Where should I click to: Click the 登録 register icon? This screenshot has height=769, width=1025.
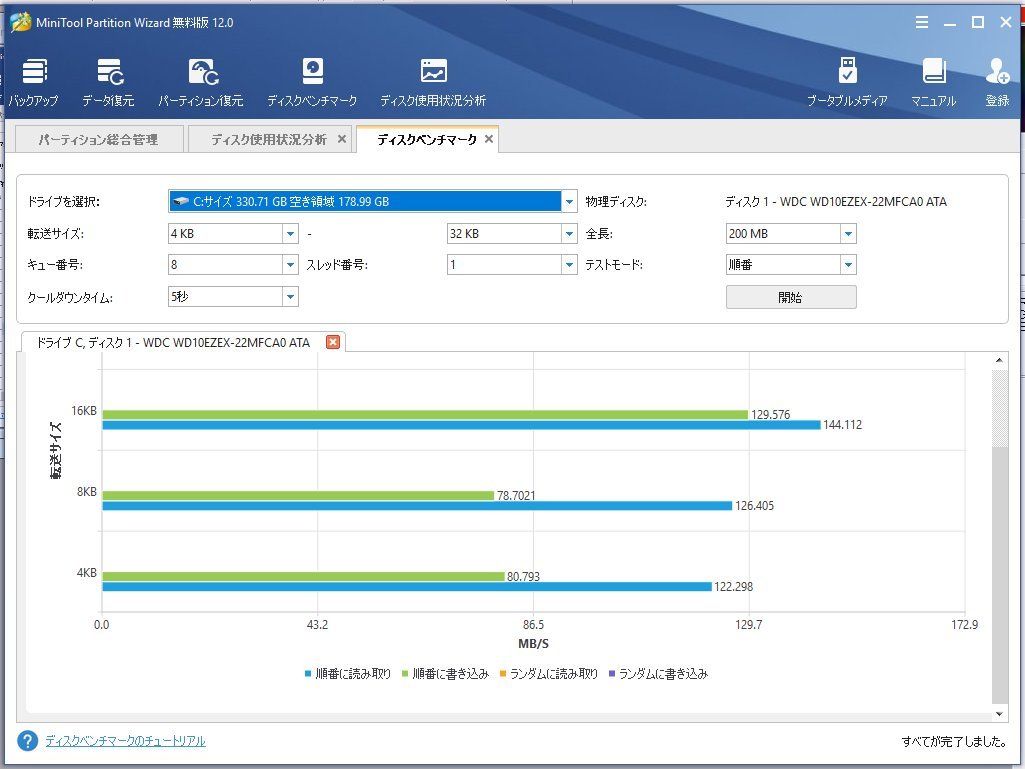[998, 83]
